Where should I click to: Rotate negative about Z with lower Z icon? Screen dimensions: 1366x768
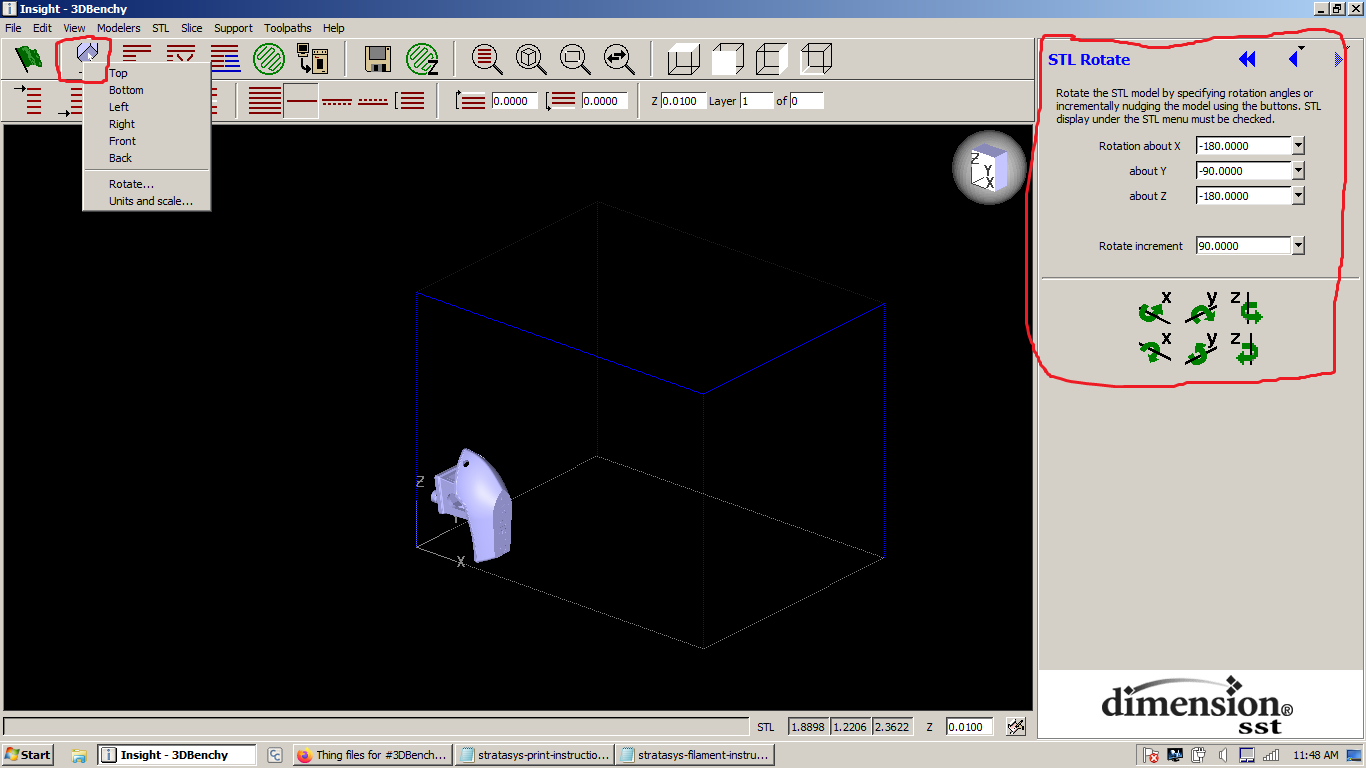click(1246, 349)
